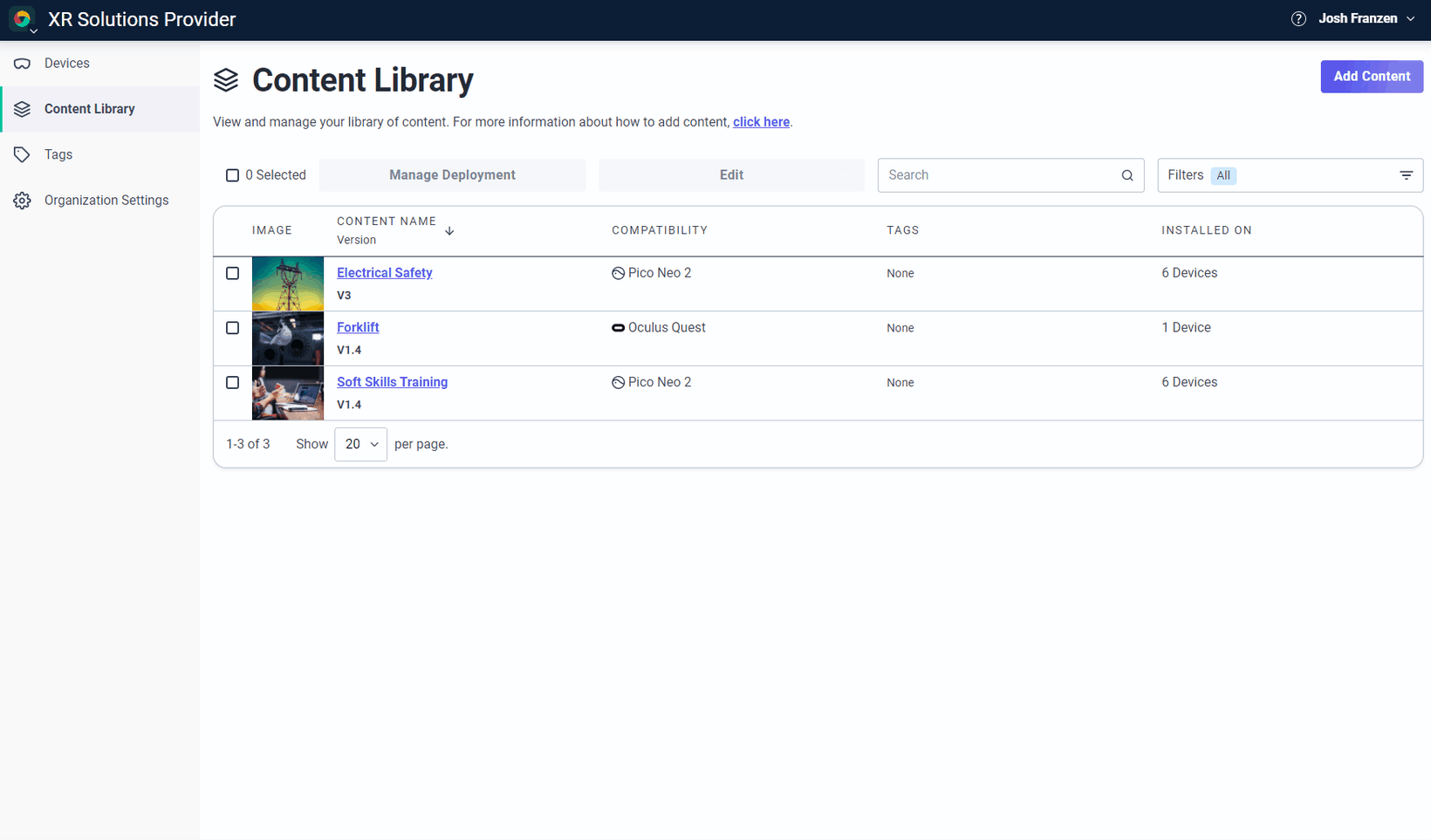Viewport: 1431px width, 840px height.
Task: Open the per page count dropdown showing 20
Action: pos(360,444)
